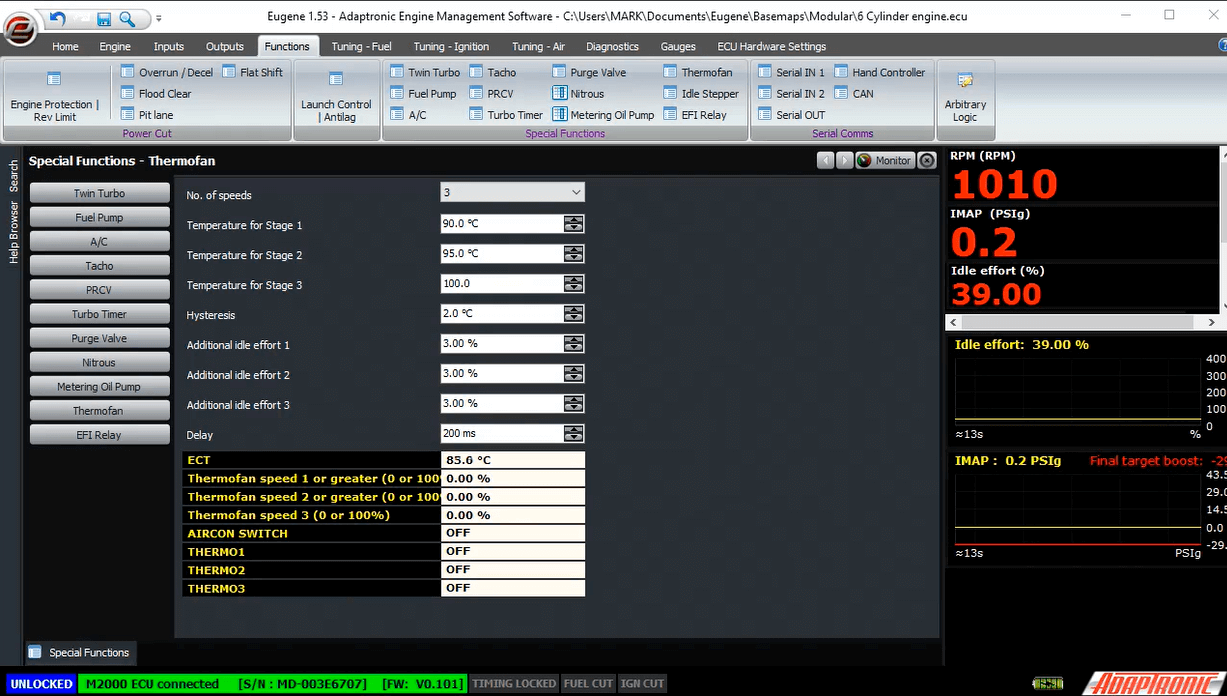Open Flat Shift function
1227x696 pixels.
coord(253,72)
